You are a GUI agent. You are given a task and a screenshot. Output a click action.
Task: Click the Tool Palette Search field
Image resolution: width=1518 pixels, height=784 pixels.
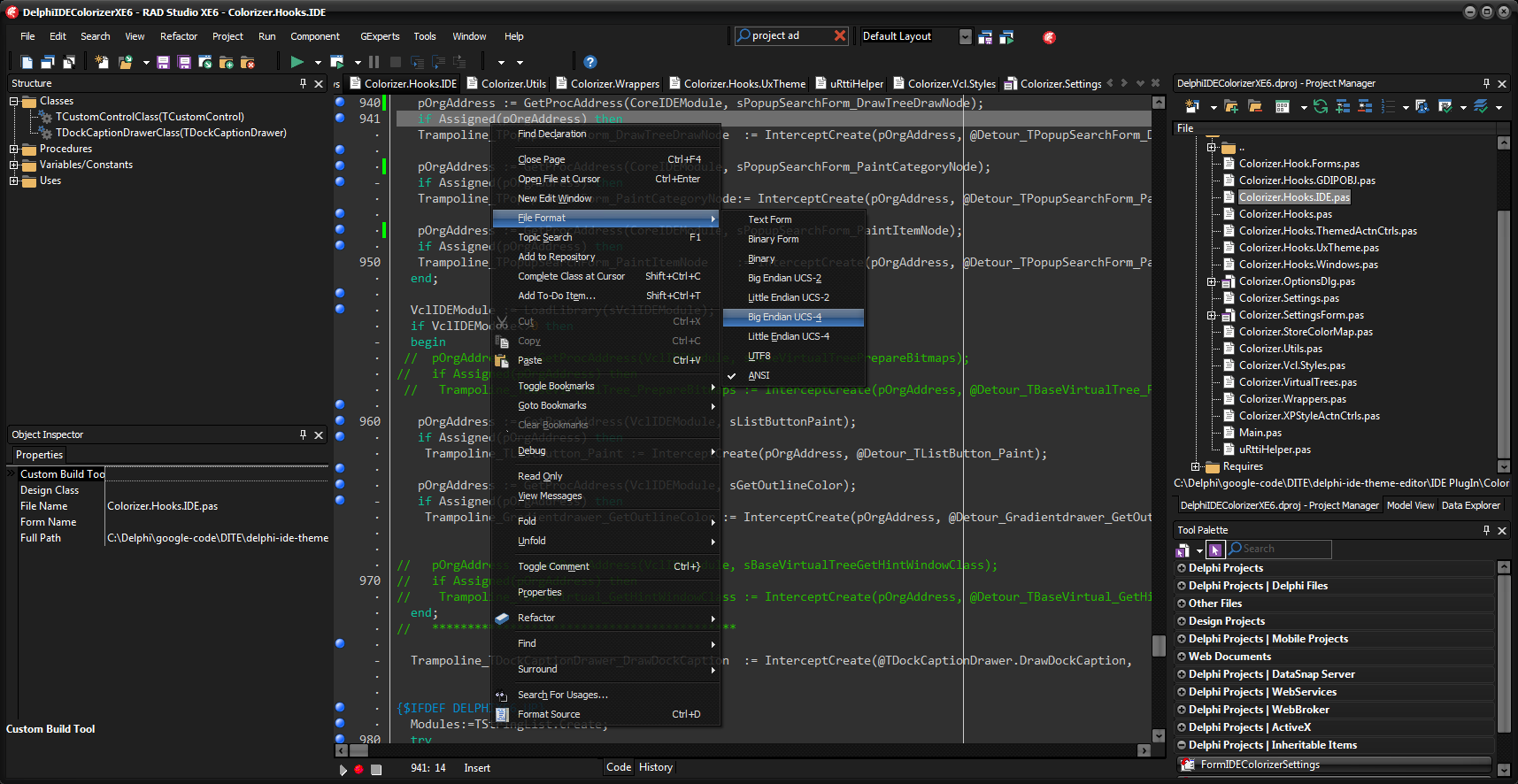(1279, 550)
